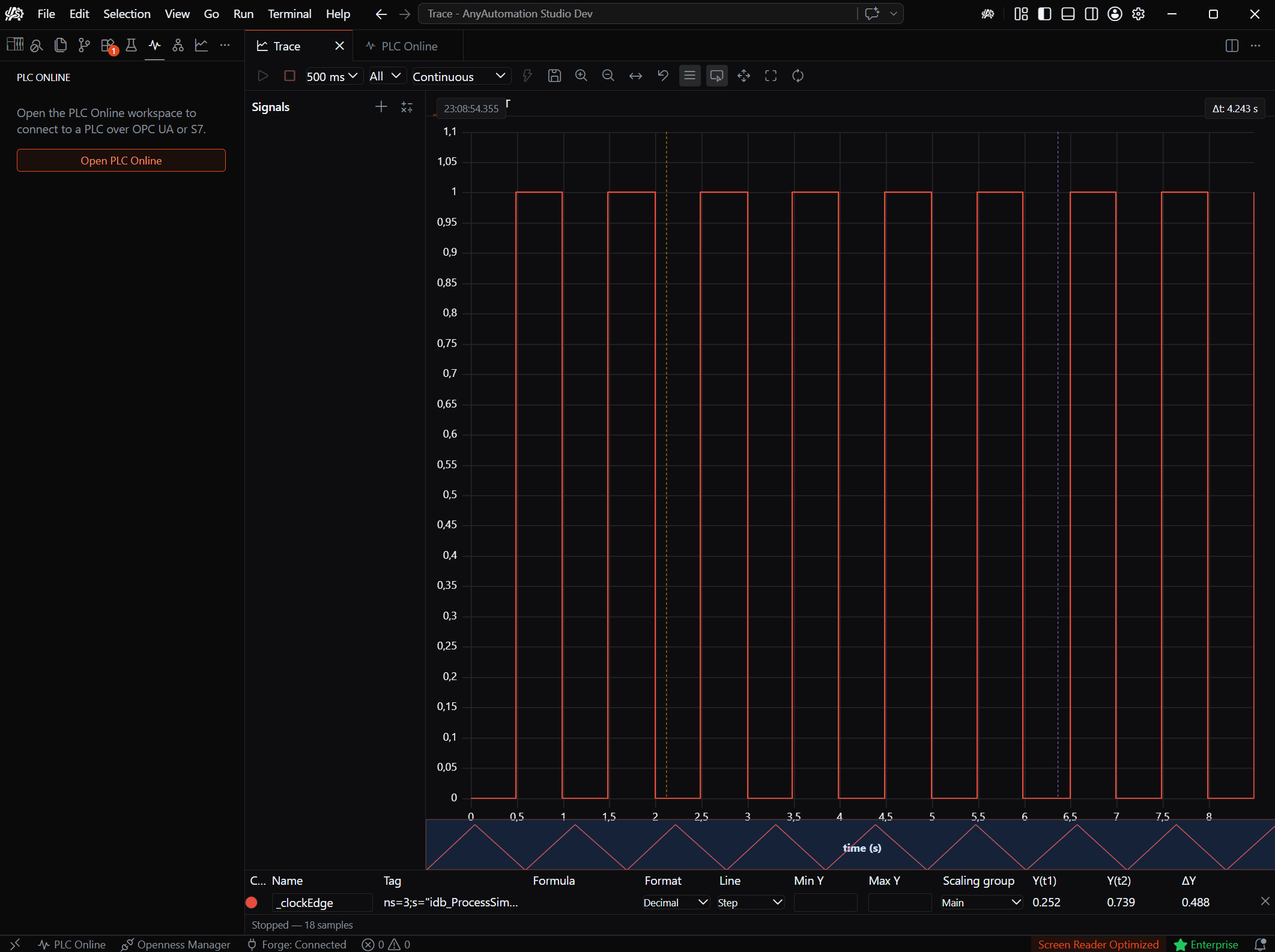Remove the _clockEdge signal row
Screen dimensions: 1275x952
(x=1265, y=901)
